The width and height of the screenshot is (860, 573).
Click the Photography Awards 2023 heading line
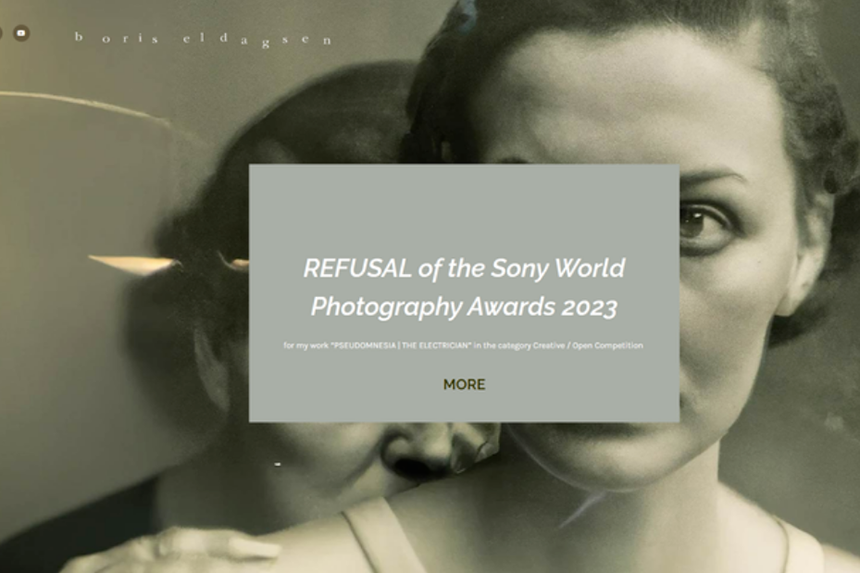[464, 307]
